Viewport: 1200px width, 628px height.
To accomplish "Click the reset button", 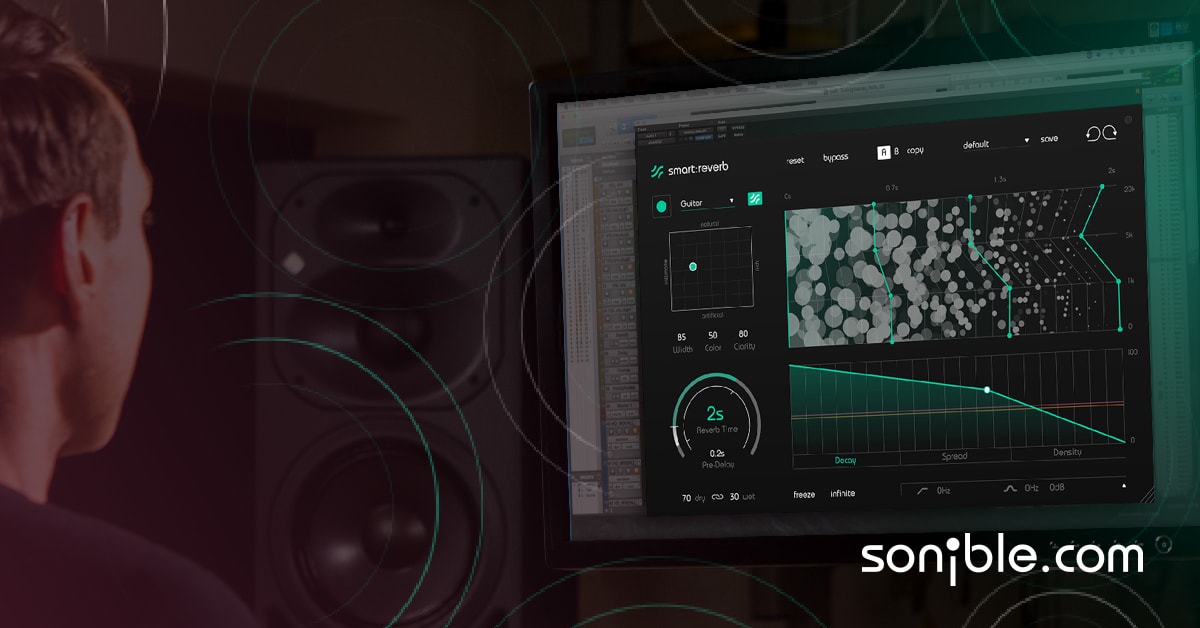I will click(x=795, y=158).
